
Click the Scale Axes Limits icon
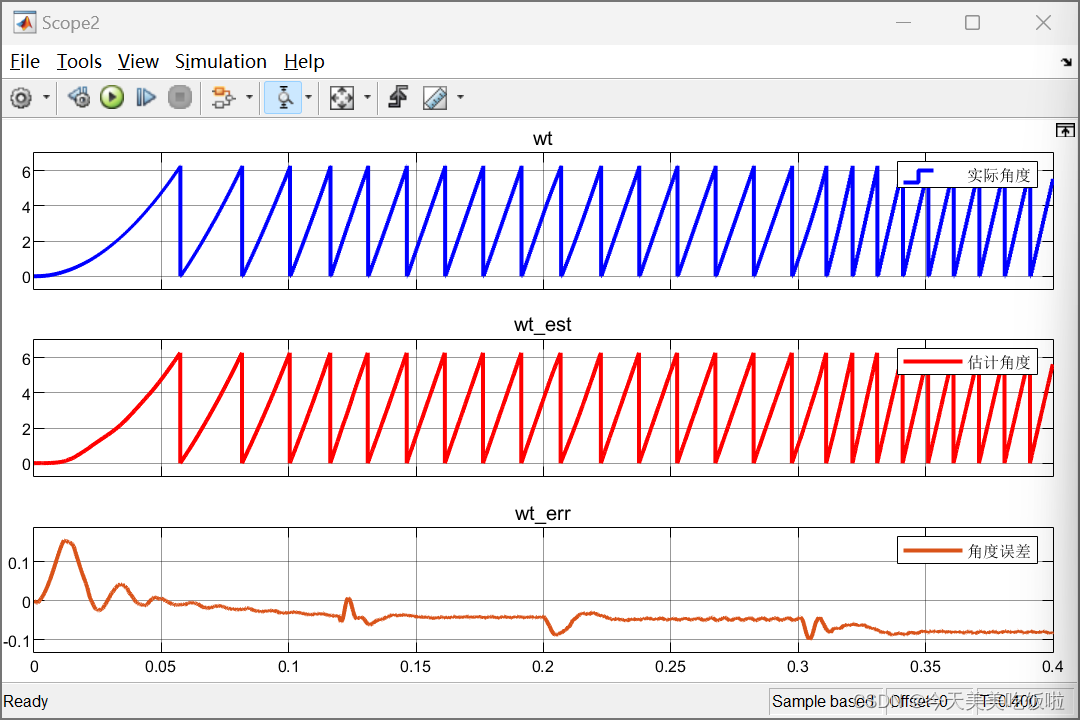(x=342, y=97)
